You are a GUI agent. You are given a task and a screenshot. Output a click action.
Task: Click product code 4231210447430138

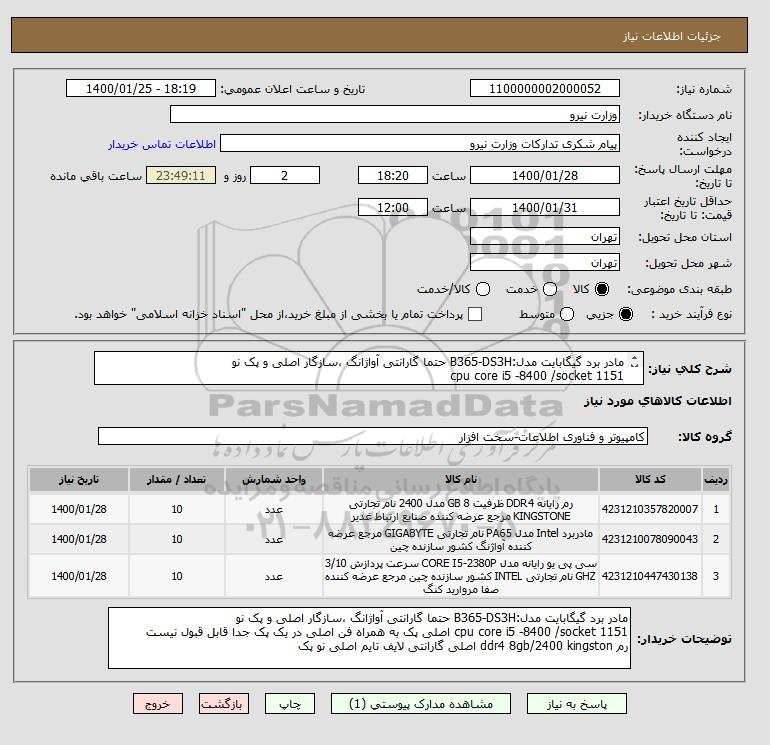(x=650, y=576)
